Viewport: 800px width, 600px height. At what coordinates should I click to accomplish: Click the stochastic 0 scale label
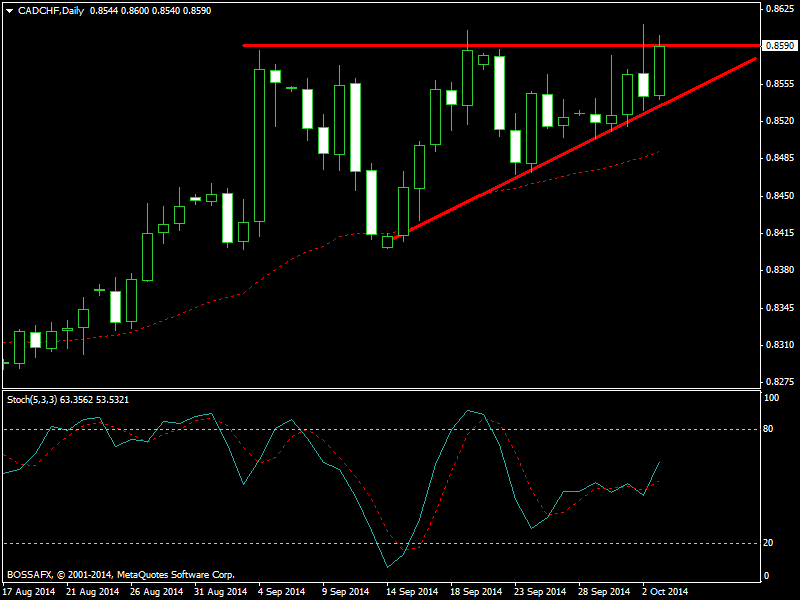(x=766, y=576)
